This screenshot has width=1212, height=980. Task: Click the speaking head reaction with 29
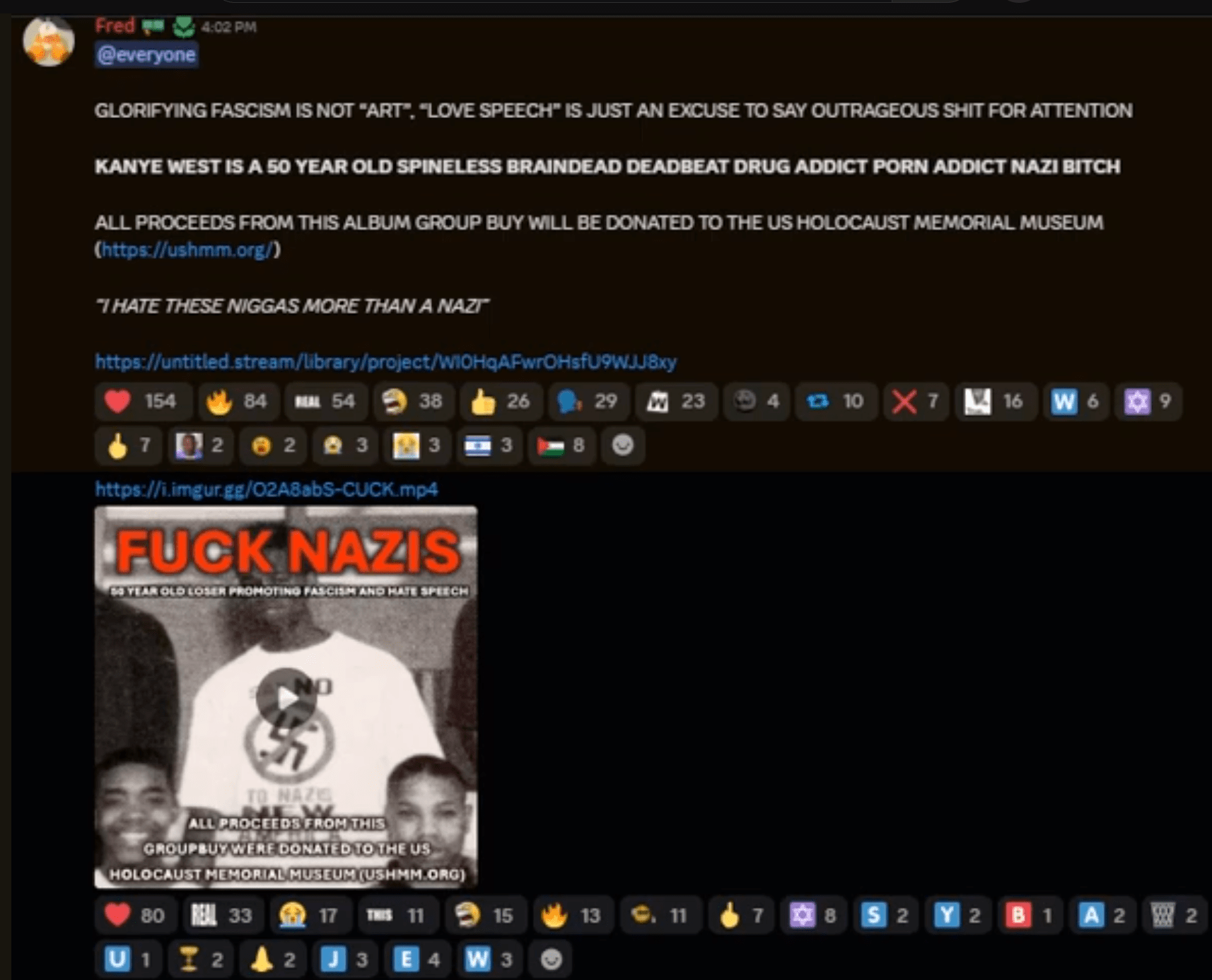click(588, 402)
